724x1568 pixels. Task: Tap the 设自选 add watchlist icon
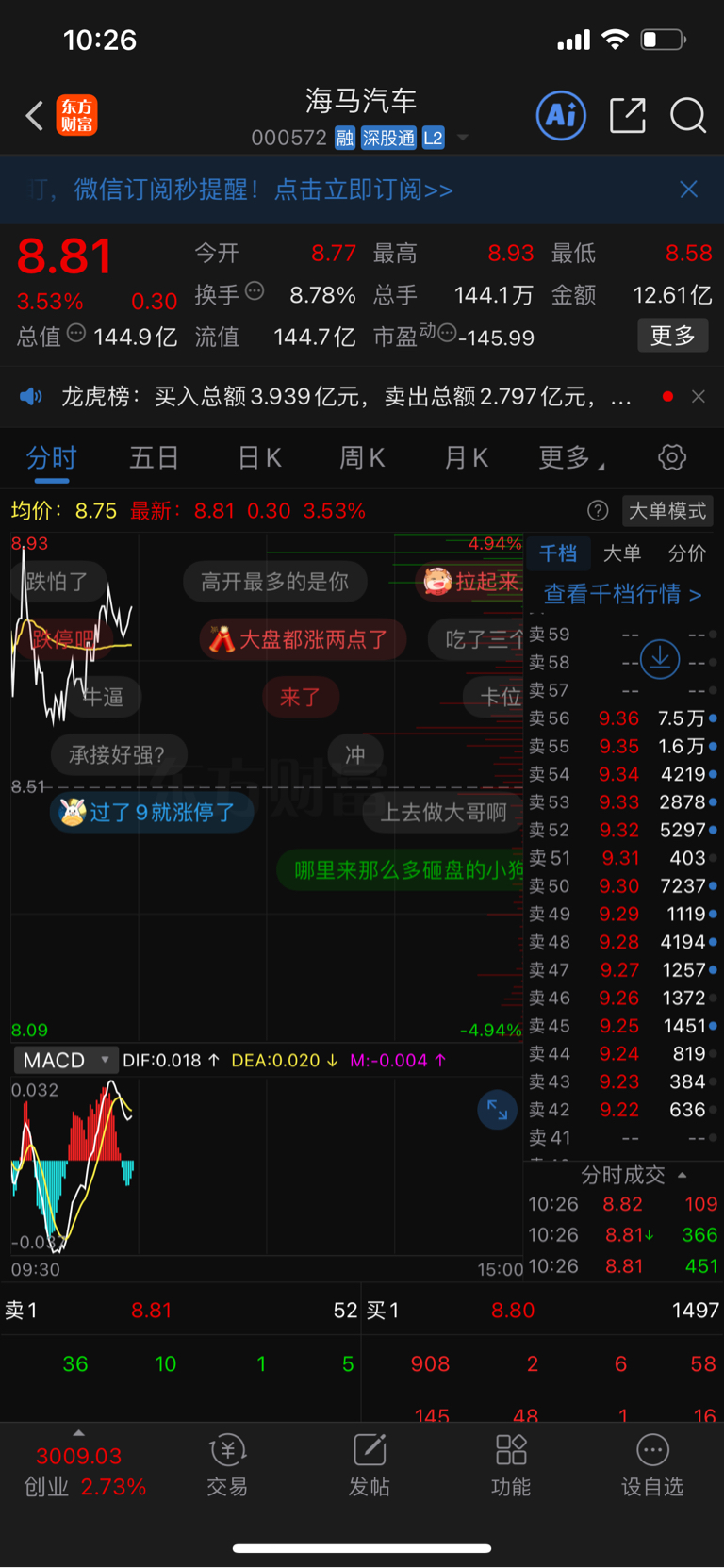click(652, 1465)
